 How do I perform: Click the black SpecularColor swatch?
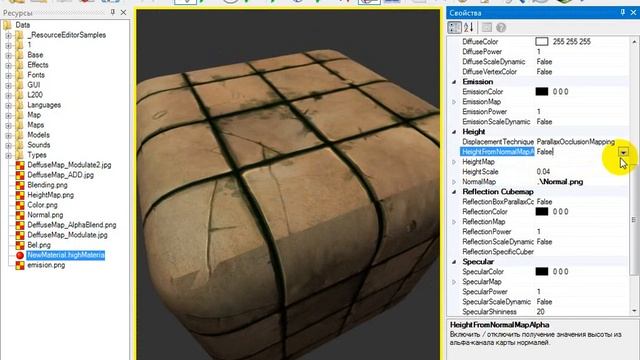click(x=542, y=272)
